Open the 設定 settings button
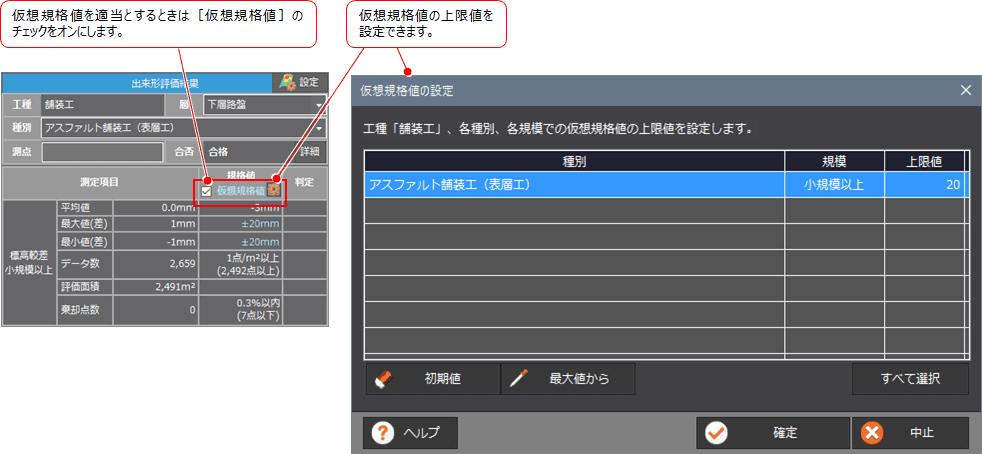This screenshot has width=982, height=454. [x=300, y=82]
